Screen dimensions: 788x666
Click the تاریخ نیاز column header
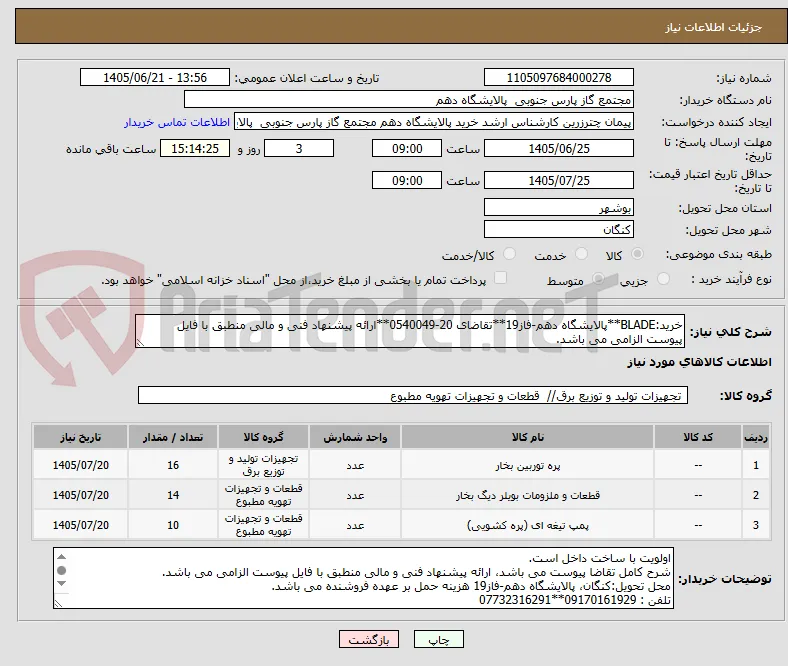(80, 437)
